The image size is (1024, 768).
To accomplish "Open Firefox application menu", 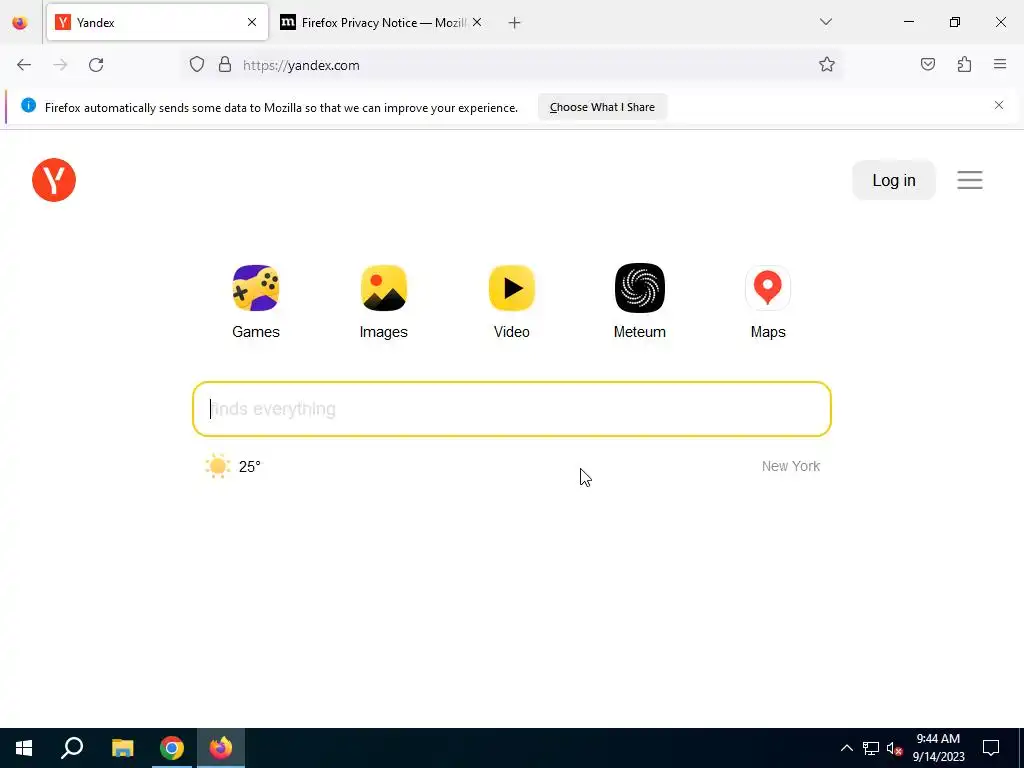I will (1000, 64).
